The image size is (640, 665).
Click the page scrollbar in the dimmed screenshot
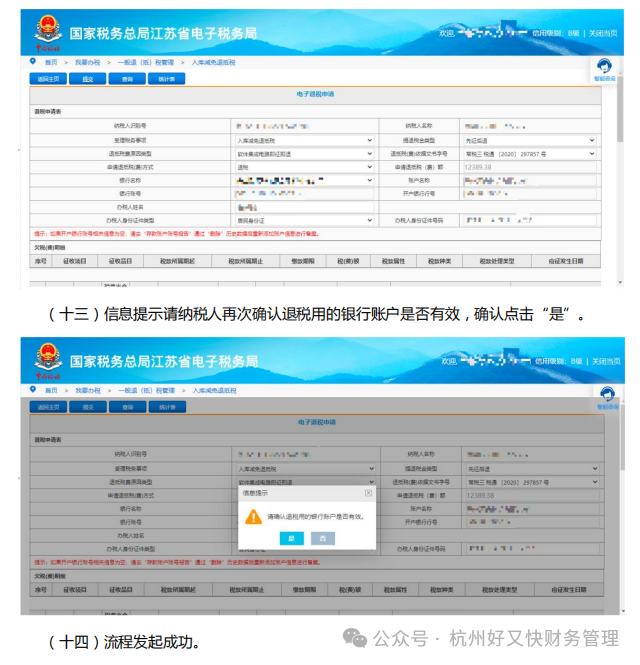[x=622, y=435]
